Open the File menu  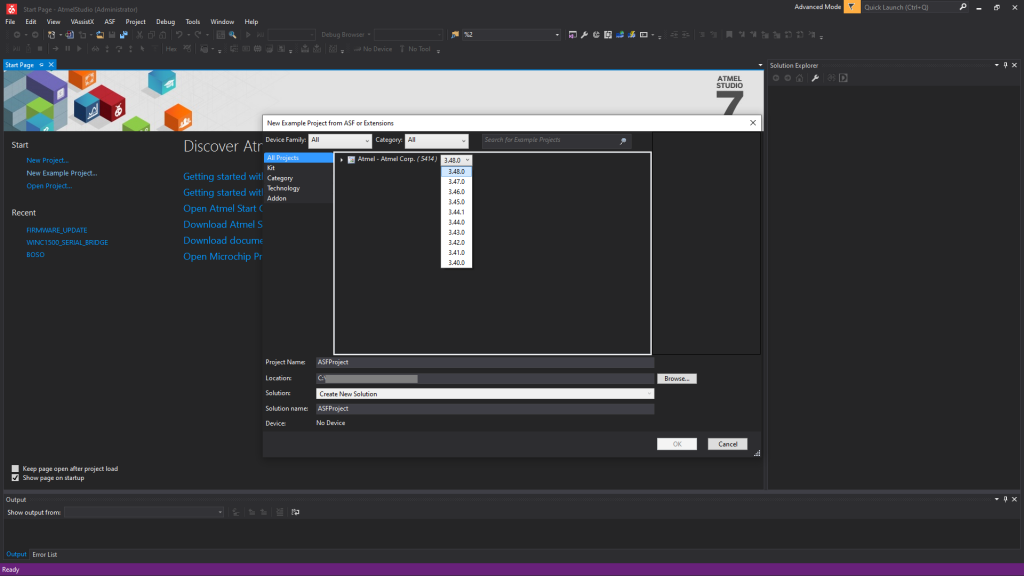[x=10, y=22]
